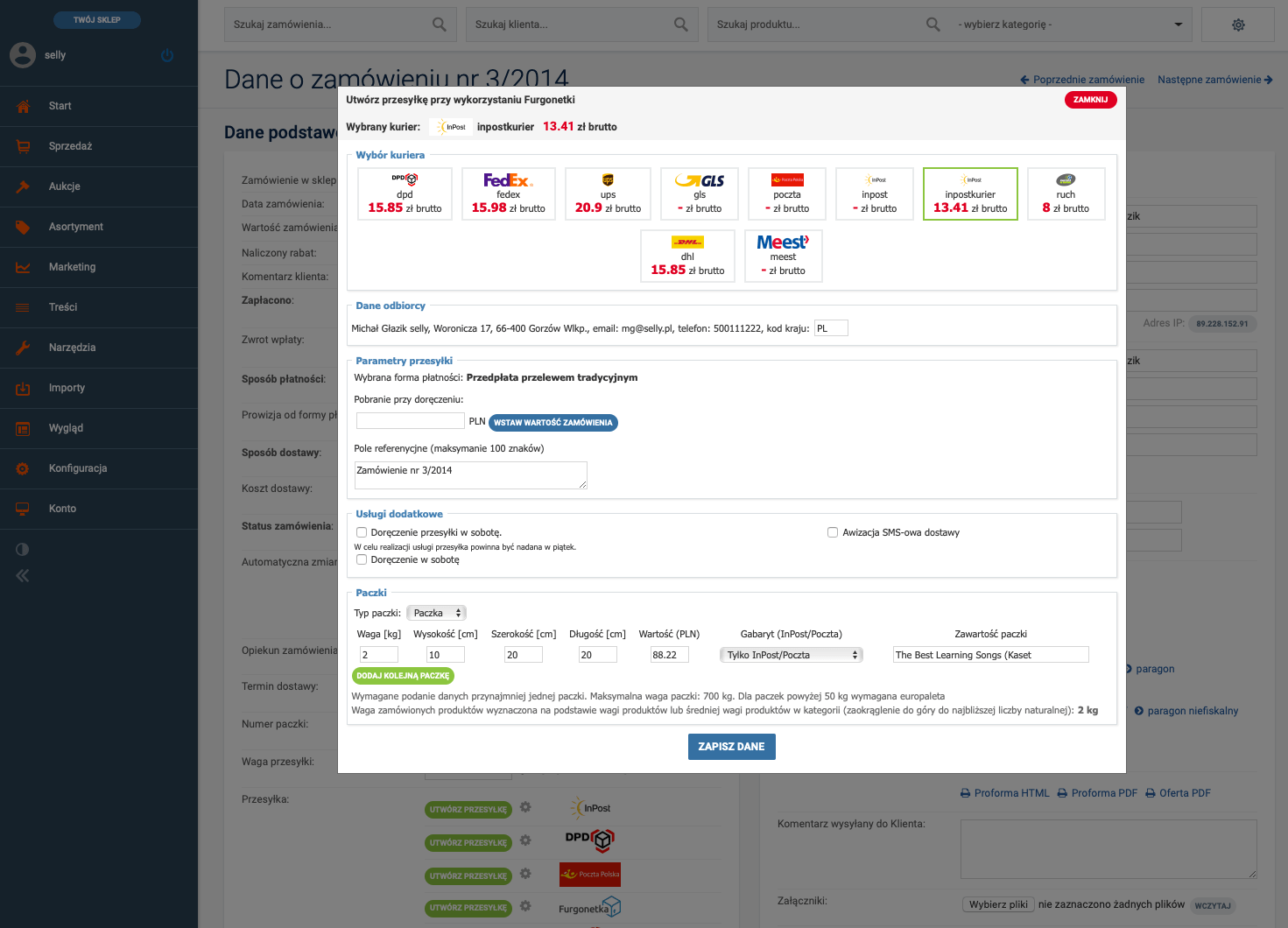Open Oferta PDF link
The image size is (1288, 928).
coord(1179,793)
